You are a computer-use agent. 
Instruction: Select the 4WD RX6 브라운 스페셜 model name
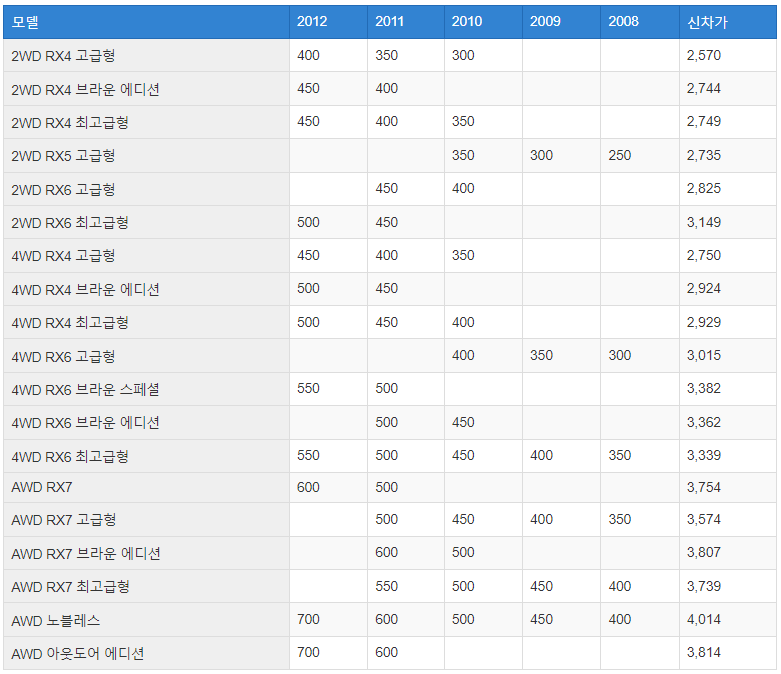click(85, 389)
